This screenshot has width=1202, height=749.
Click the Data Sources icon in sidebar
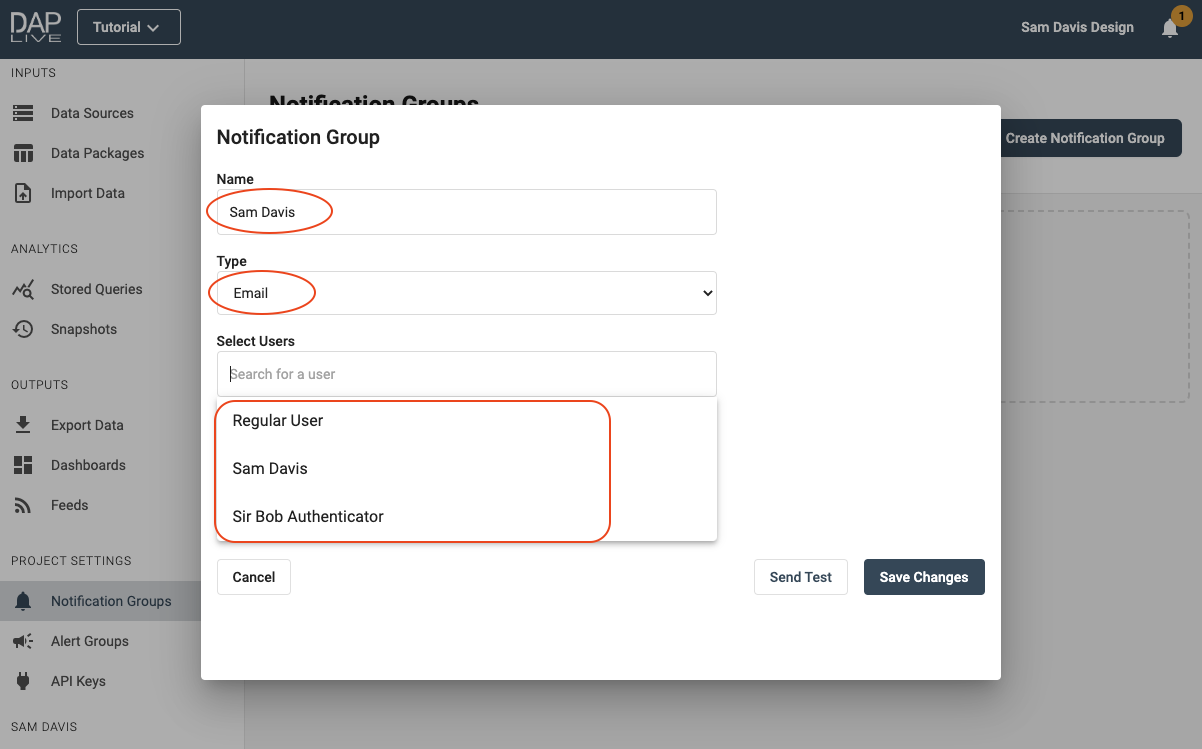[x=23, y=113]
